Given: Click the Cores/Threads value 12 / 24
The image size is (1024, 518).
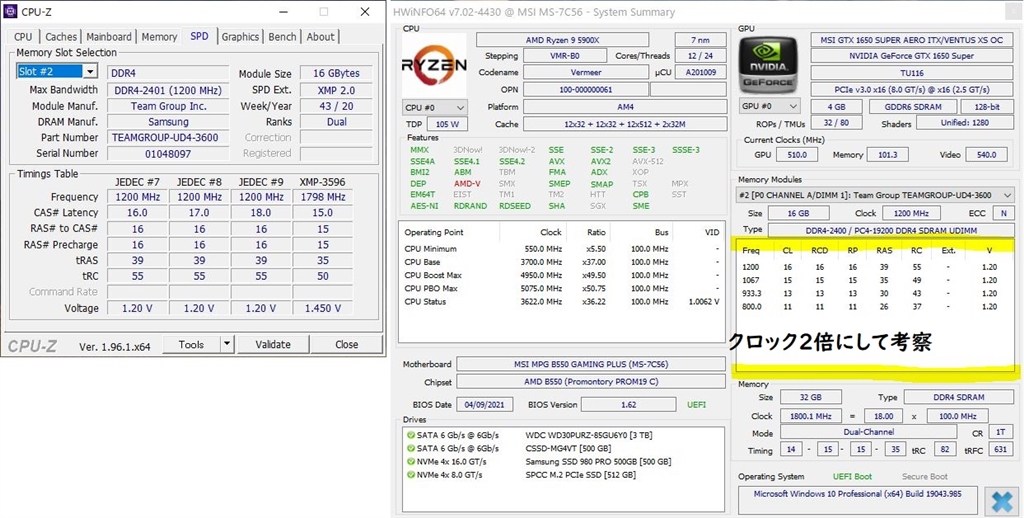Looking at the screenshot, I should (700, 56).
